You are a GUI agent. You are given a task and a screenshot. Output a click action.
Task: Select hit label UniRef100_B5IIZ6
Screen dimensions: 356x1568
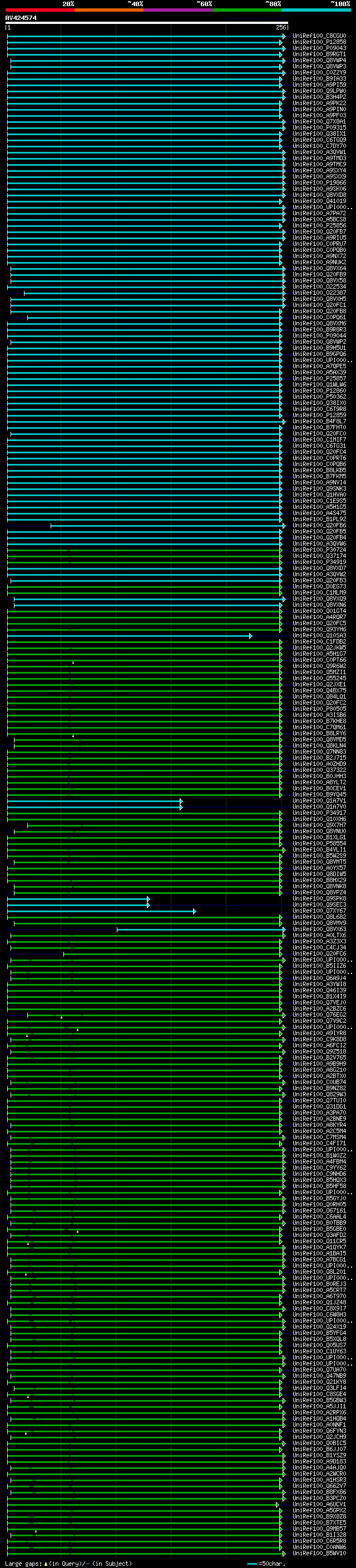click(319, 966)
